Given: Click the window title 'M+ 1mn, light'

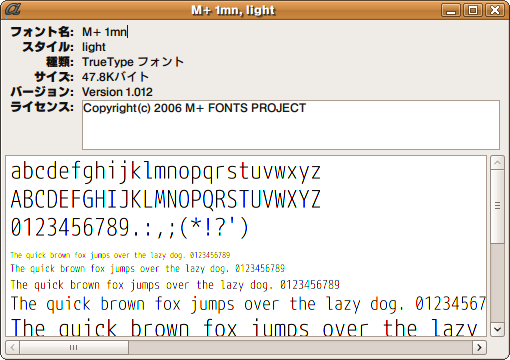Looking at the screenshot, I should click(233, 10).
